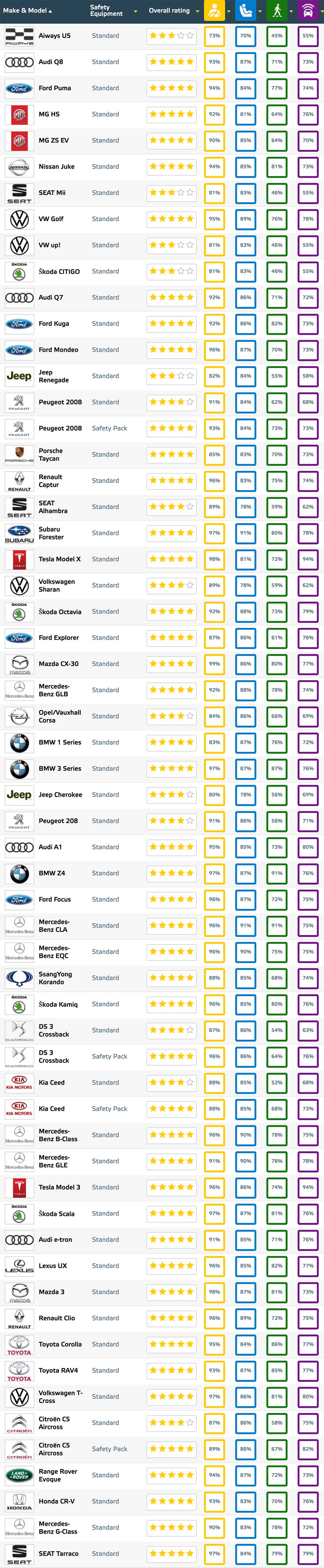Click Audi Q8 star rating box
This screenshot has height=1568, width=324.
point(171,62)
